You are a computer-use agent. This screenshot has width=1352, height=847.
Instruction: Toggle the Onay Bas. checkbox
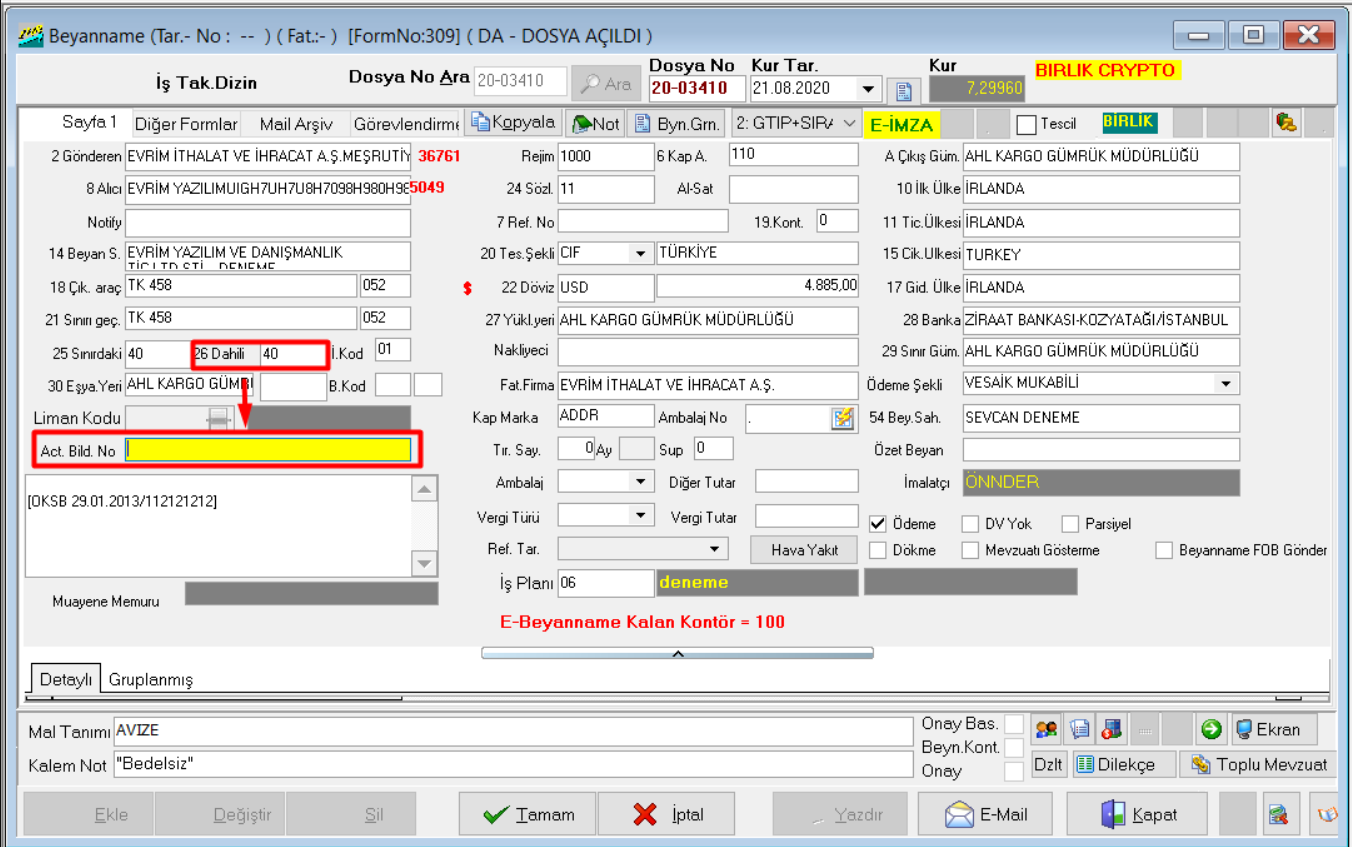coord(1014,724)
